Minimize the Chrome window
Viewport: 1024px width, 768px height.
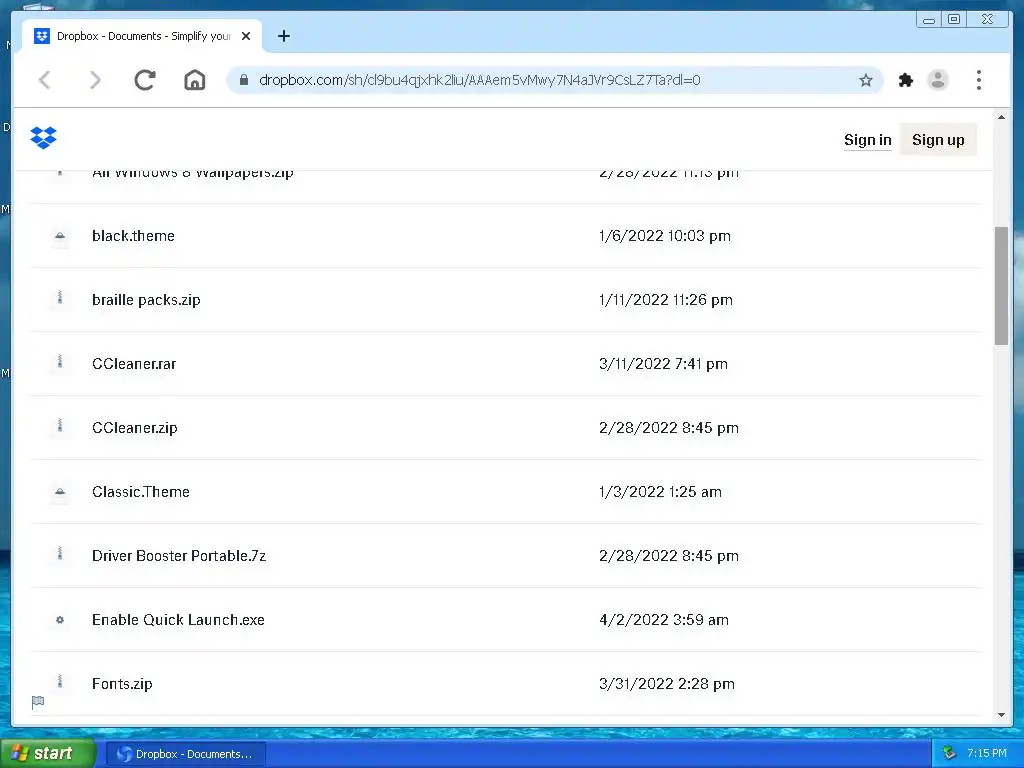(x=929, y=20)
